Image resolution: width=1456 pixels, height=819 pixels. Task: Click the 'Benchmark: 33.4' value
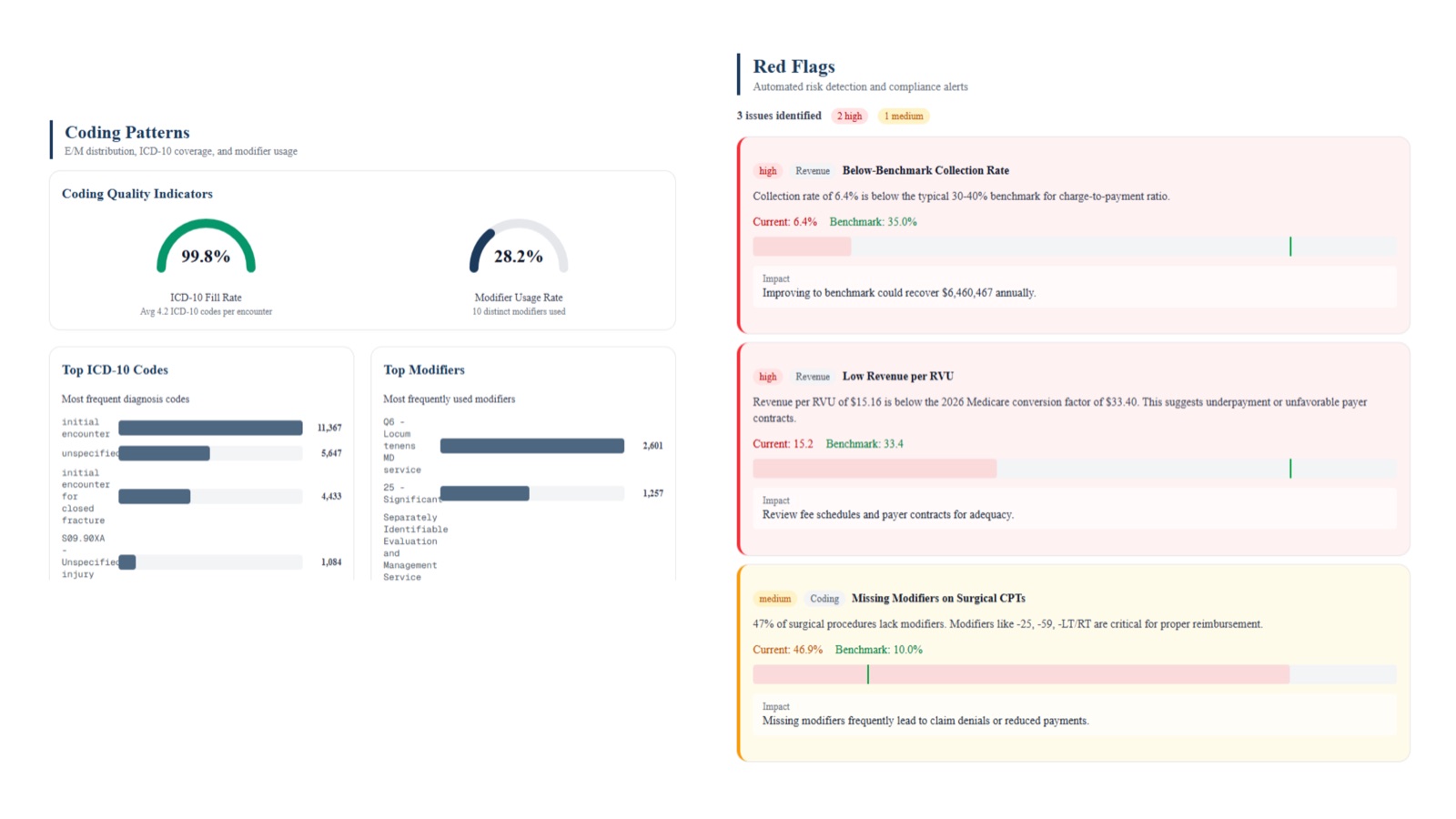tap(864, 444)
